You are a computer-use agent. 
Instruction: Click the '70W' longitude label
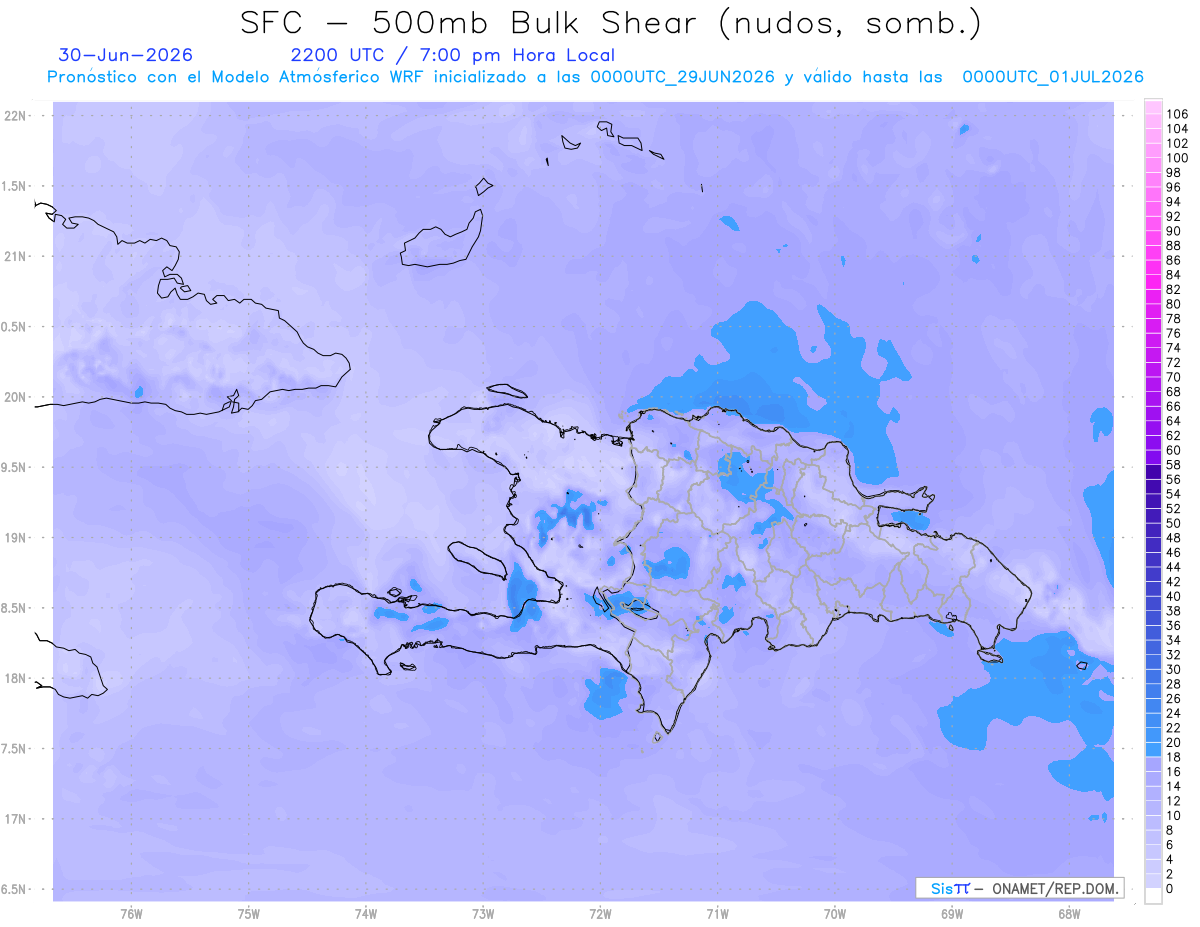click(835, 913)
